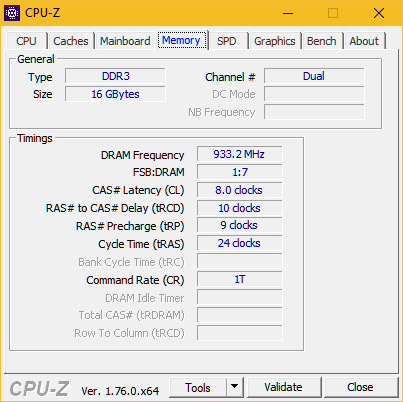Viewport: 403px width, 402px height.
Task: Click the memory Type field showing DDR3
Action: coord(115,76)
